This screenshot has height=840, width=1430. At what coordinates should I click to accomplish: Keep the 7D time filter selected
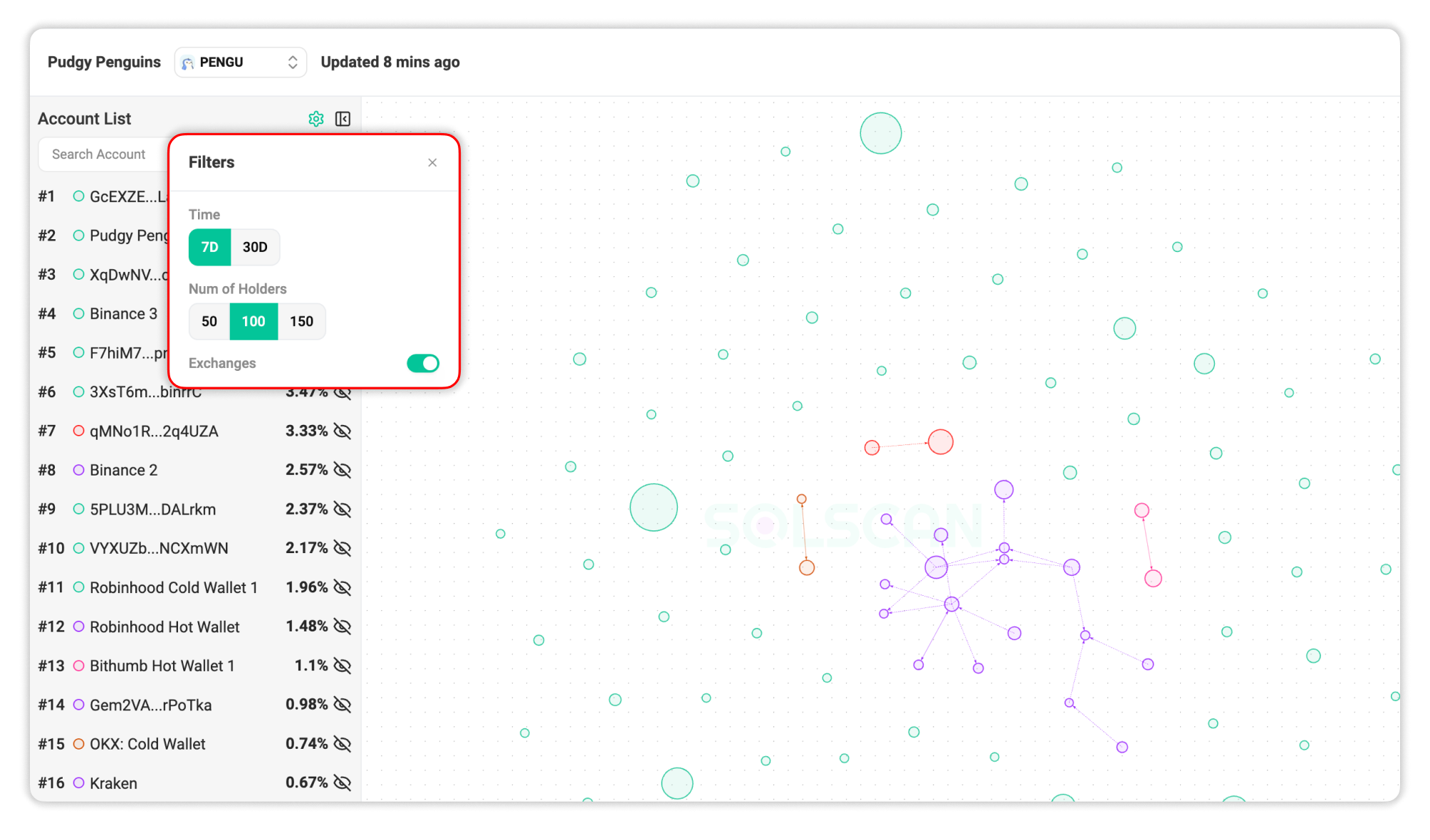tap(209, 247)
